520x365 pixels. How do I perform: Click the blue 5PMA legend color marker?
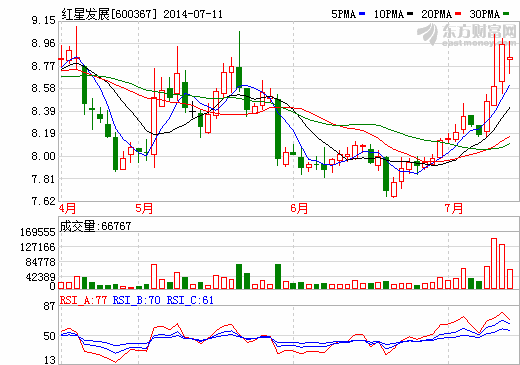pyautogui.click(x=362, y=14)
